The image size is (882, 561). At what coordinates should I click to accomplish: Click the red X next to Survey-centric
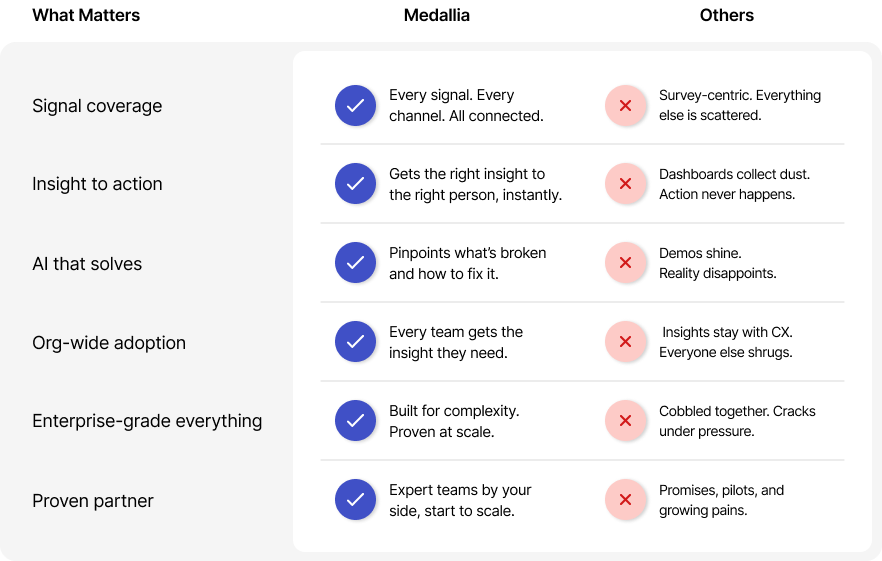point(625,105)
